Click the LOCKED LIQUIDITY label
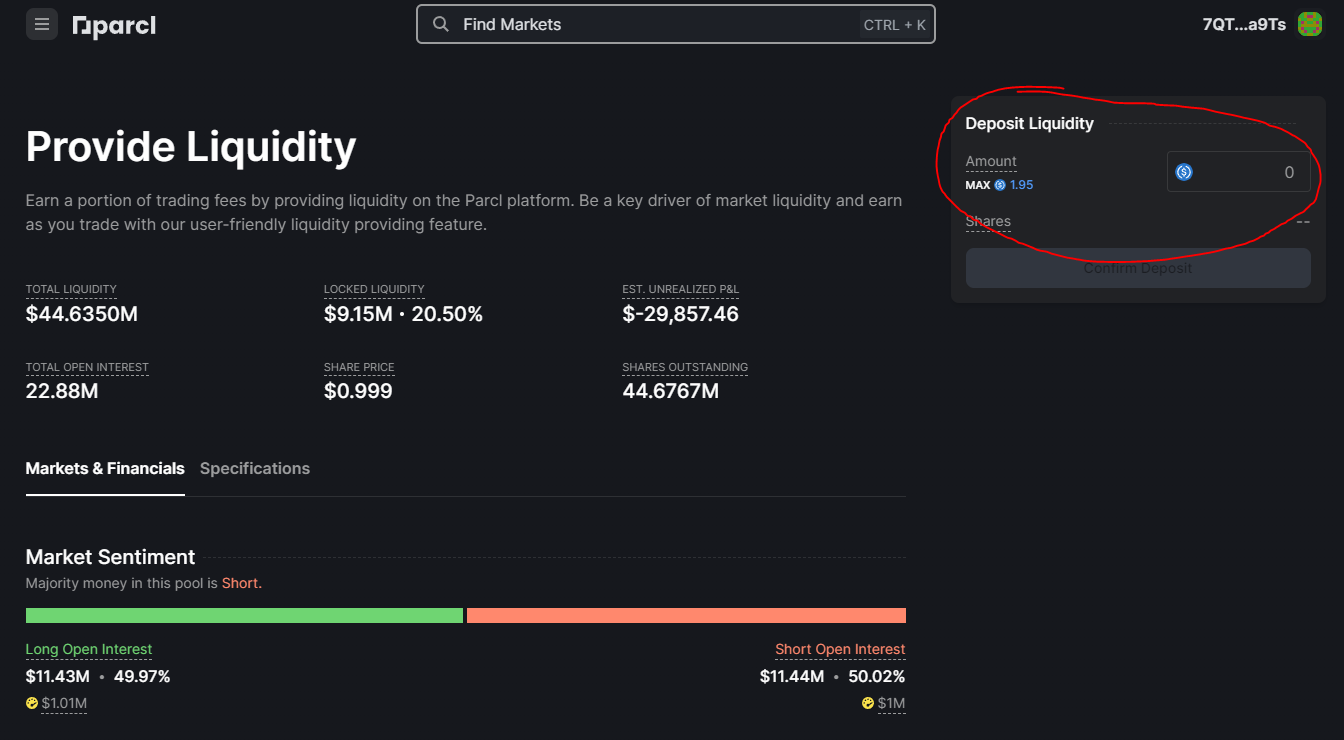 coord(374,289)
